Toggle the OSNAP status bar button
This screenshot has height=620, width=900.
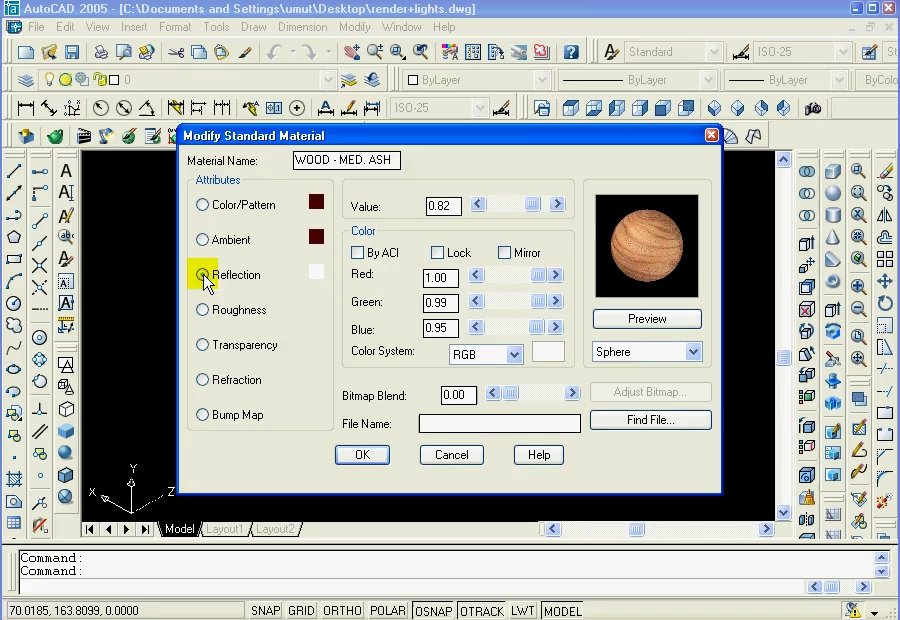coord(433,611)
